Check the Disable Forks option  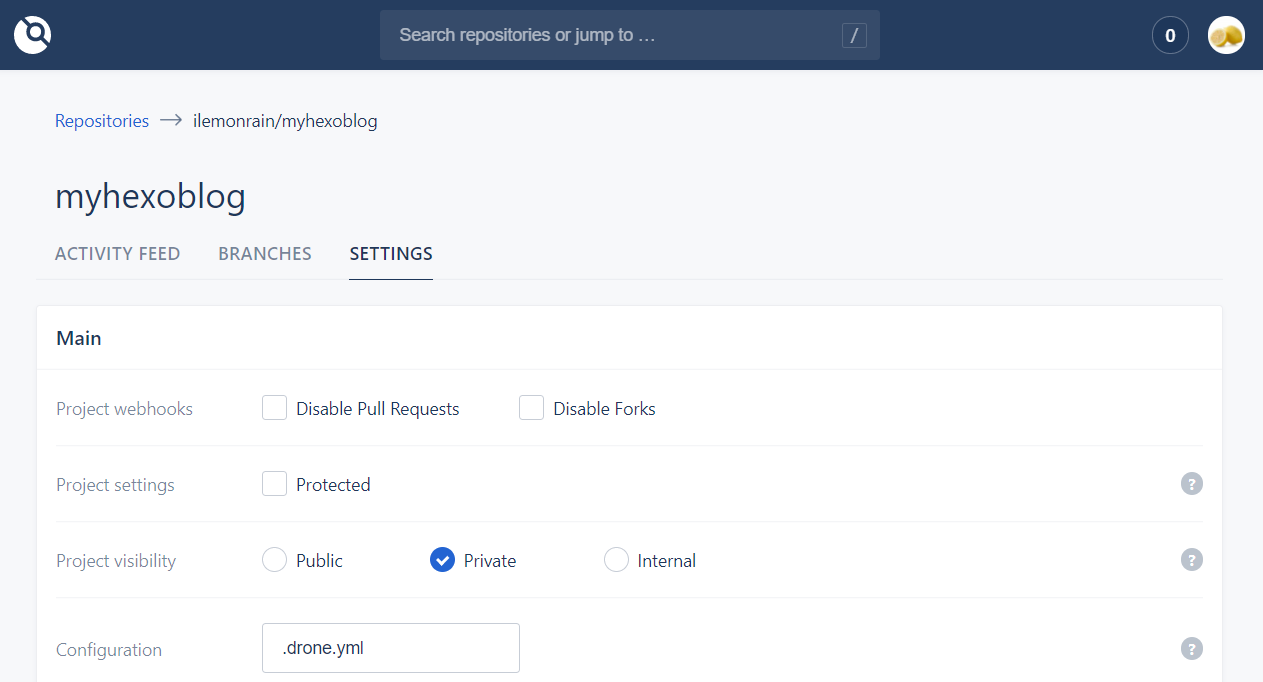532,408
